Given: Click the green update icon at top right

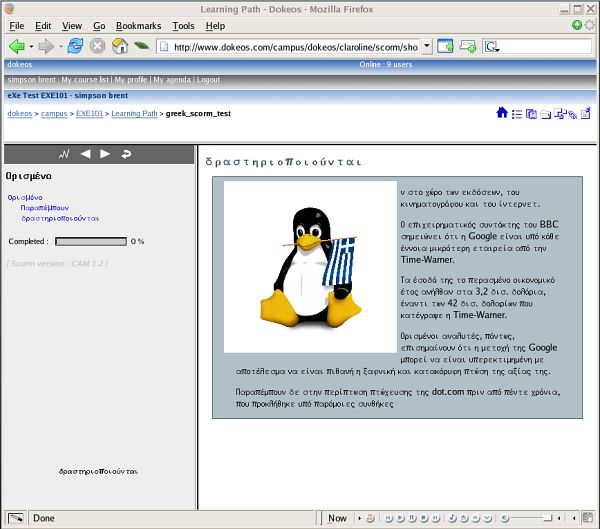Looking at the screenshot, I should coord(577,25).
